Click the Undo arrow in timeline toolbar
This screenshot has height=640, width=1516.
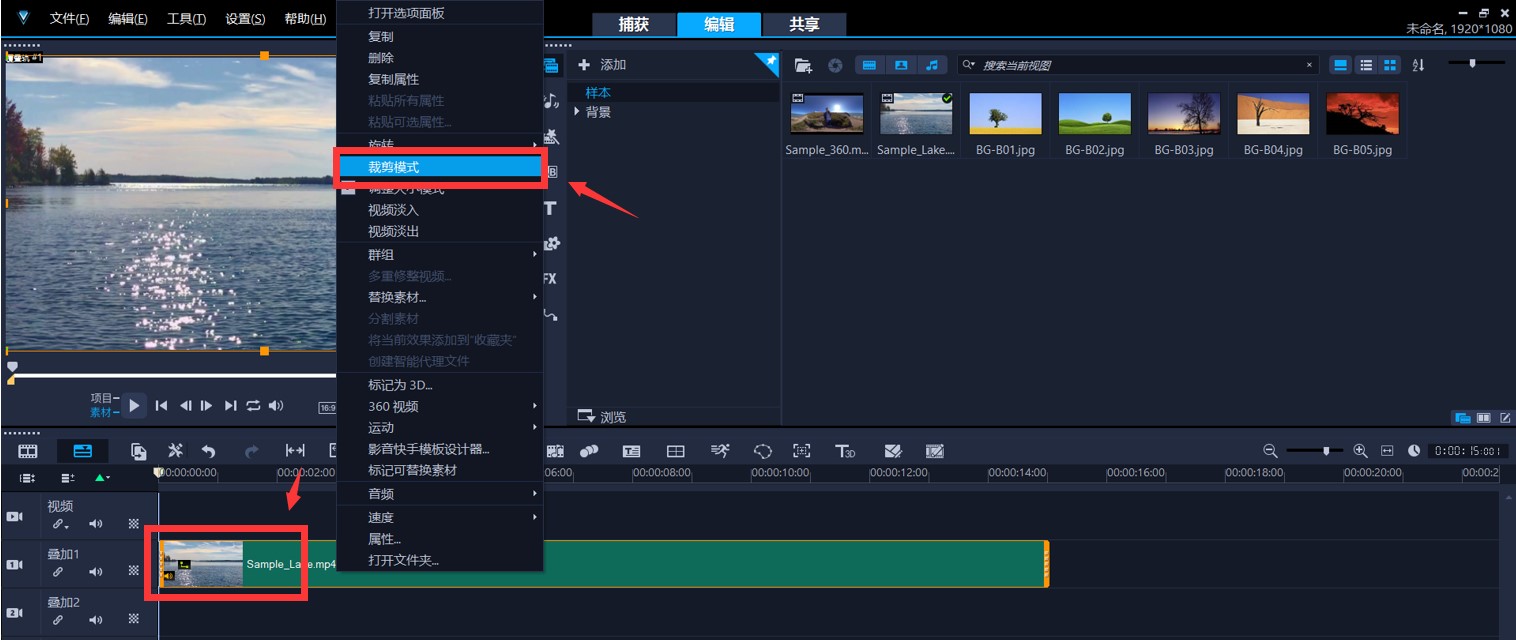208,451
